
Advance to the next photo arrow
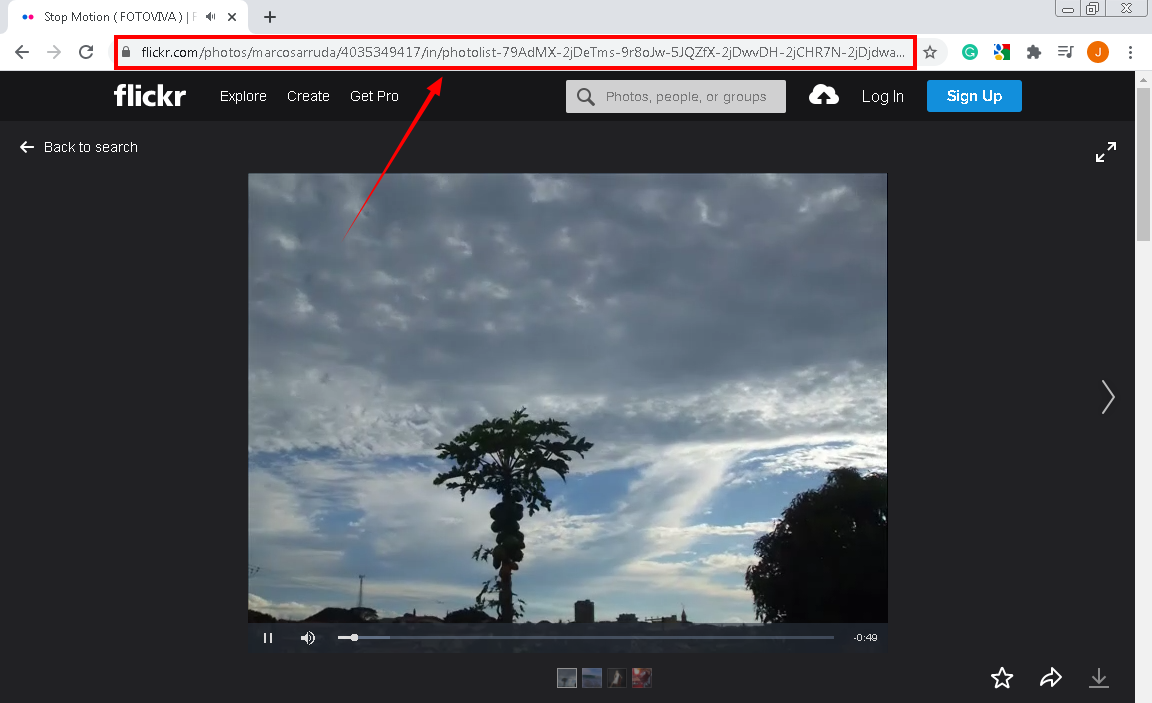click(x=1107, y=397)
